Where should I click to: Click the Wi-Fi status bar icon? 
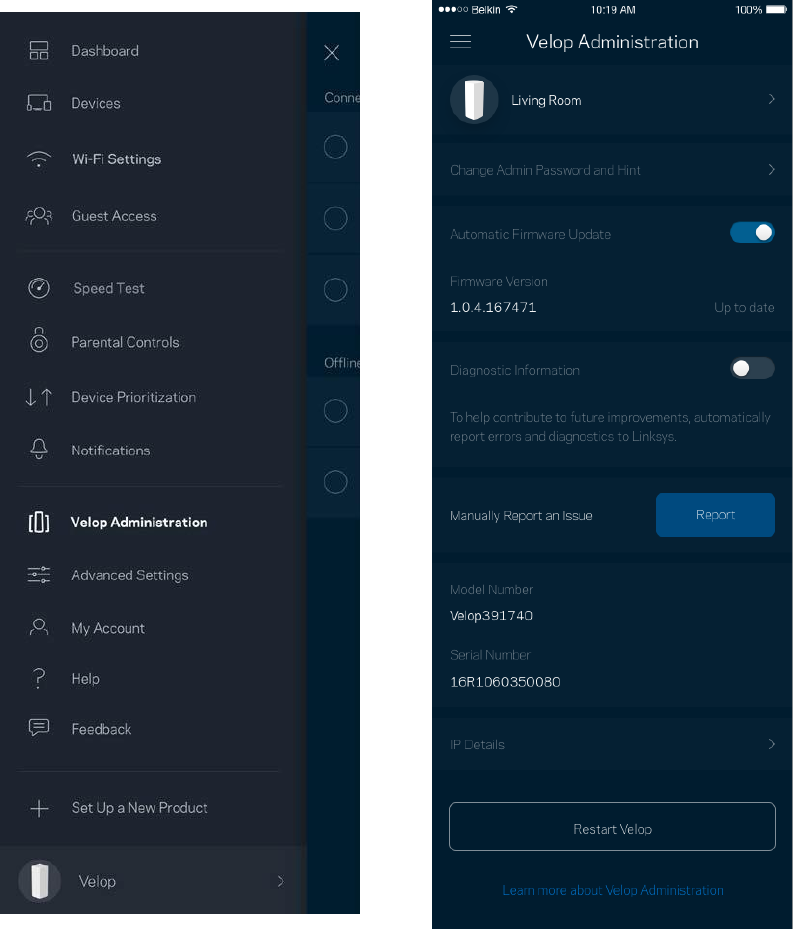click(x=512, y=9)
